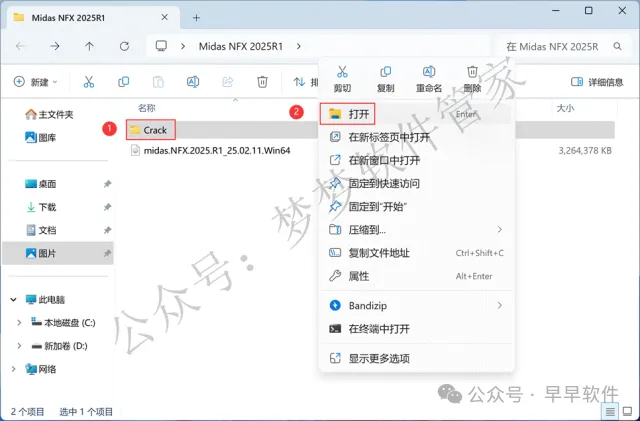
Task: Choose 在新窗口中打开 menu entry
Action: coord(416,160)
